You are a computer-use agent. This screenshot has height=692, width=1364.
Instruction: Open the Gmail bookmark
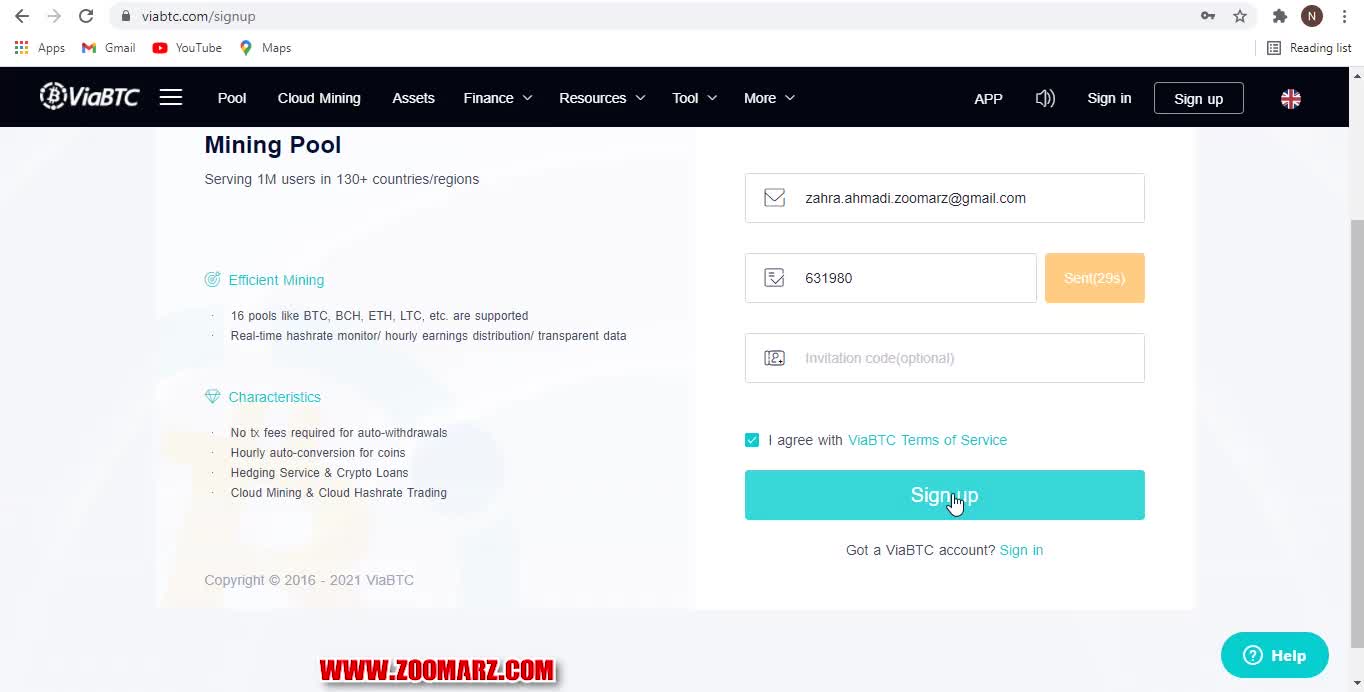[108, 48]
